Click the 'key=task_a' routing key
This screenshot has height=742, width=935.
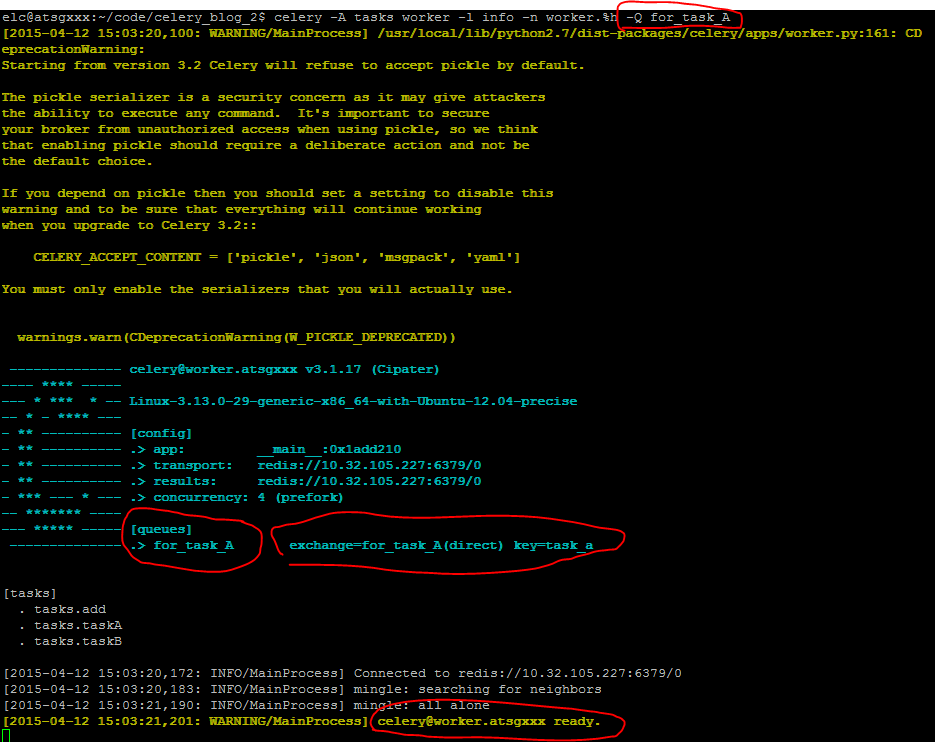(553, 545)
